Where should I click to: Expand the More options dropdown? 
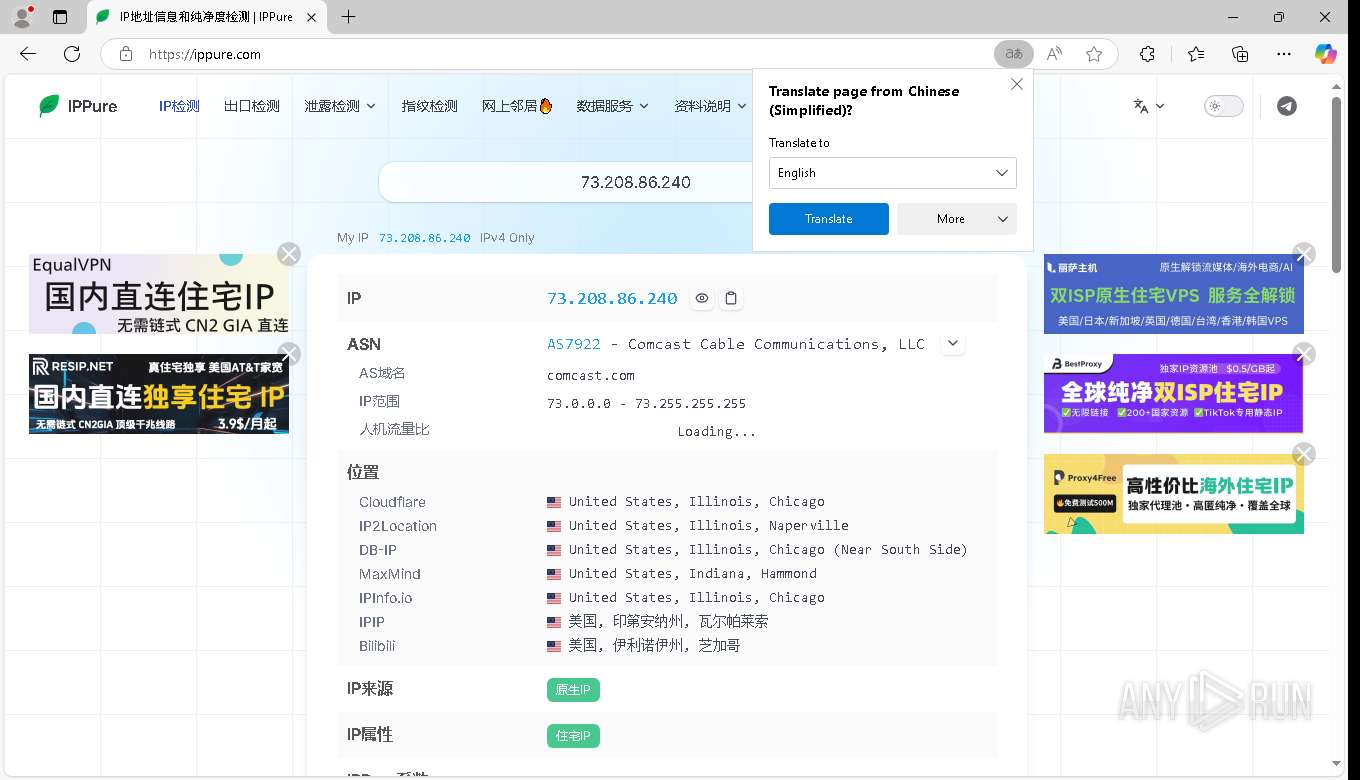point(956,219)
